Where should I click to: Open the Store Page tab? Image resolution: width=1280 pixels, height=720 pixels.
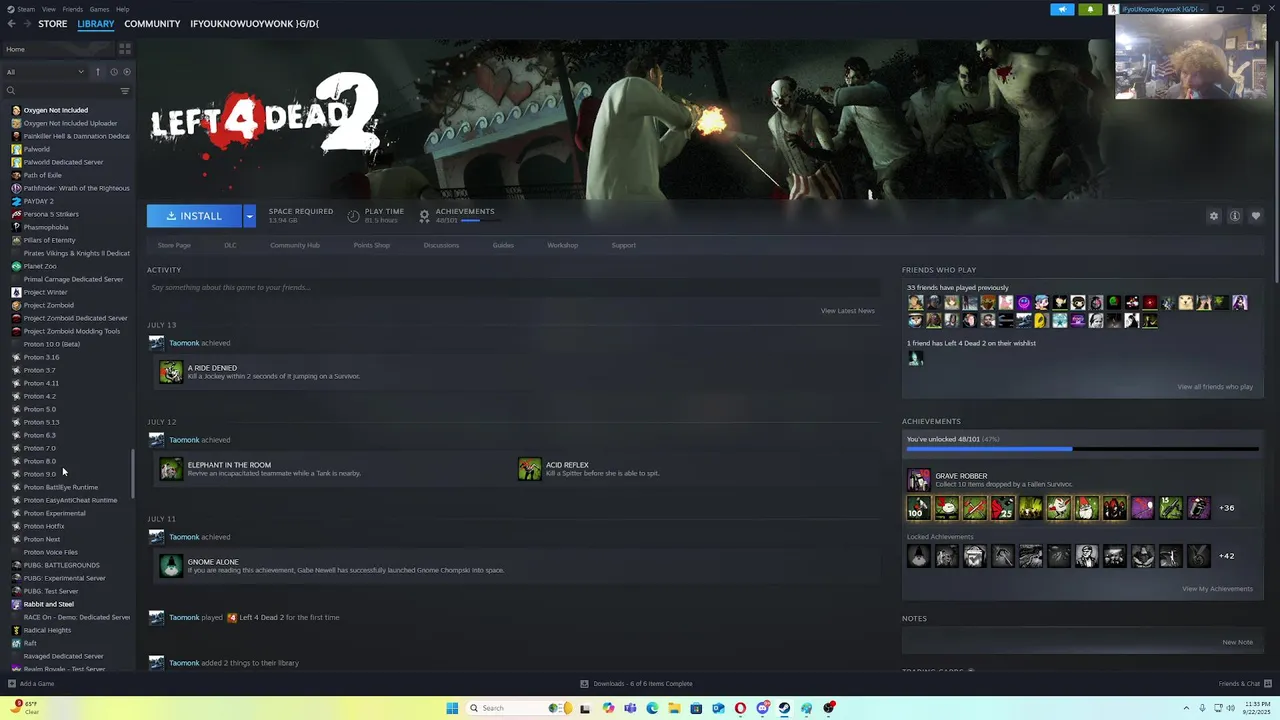(174, 245)
